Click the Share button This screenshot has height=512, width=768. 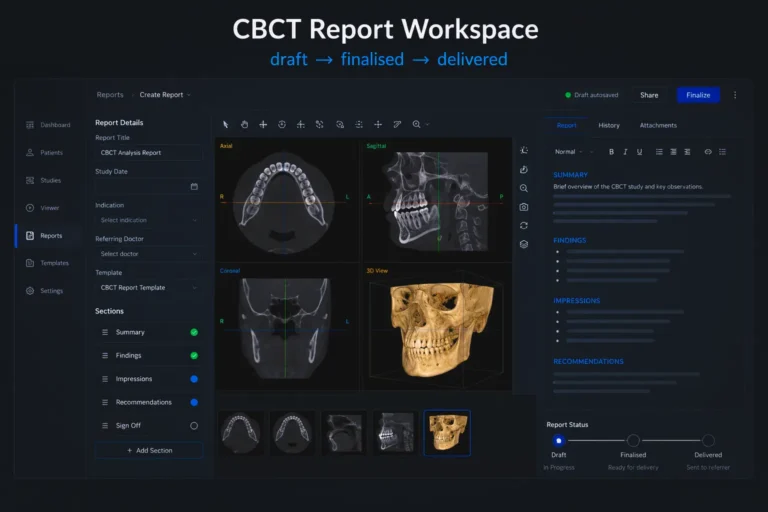[649, 95]
